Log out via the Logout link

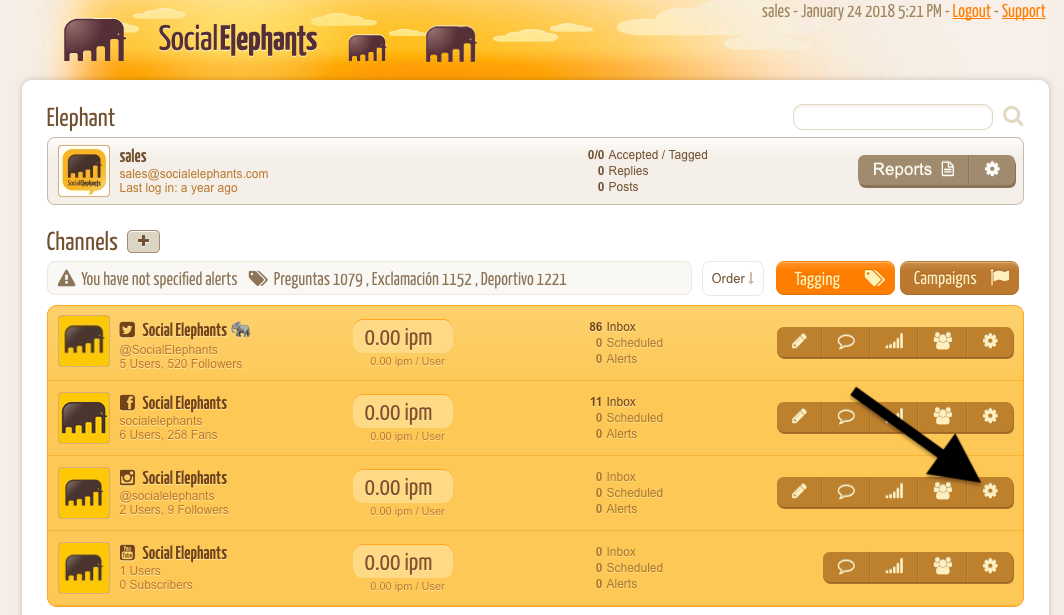pyautogui.click(x=971, y=12)
